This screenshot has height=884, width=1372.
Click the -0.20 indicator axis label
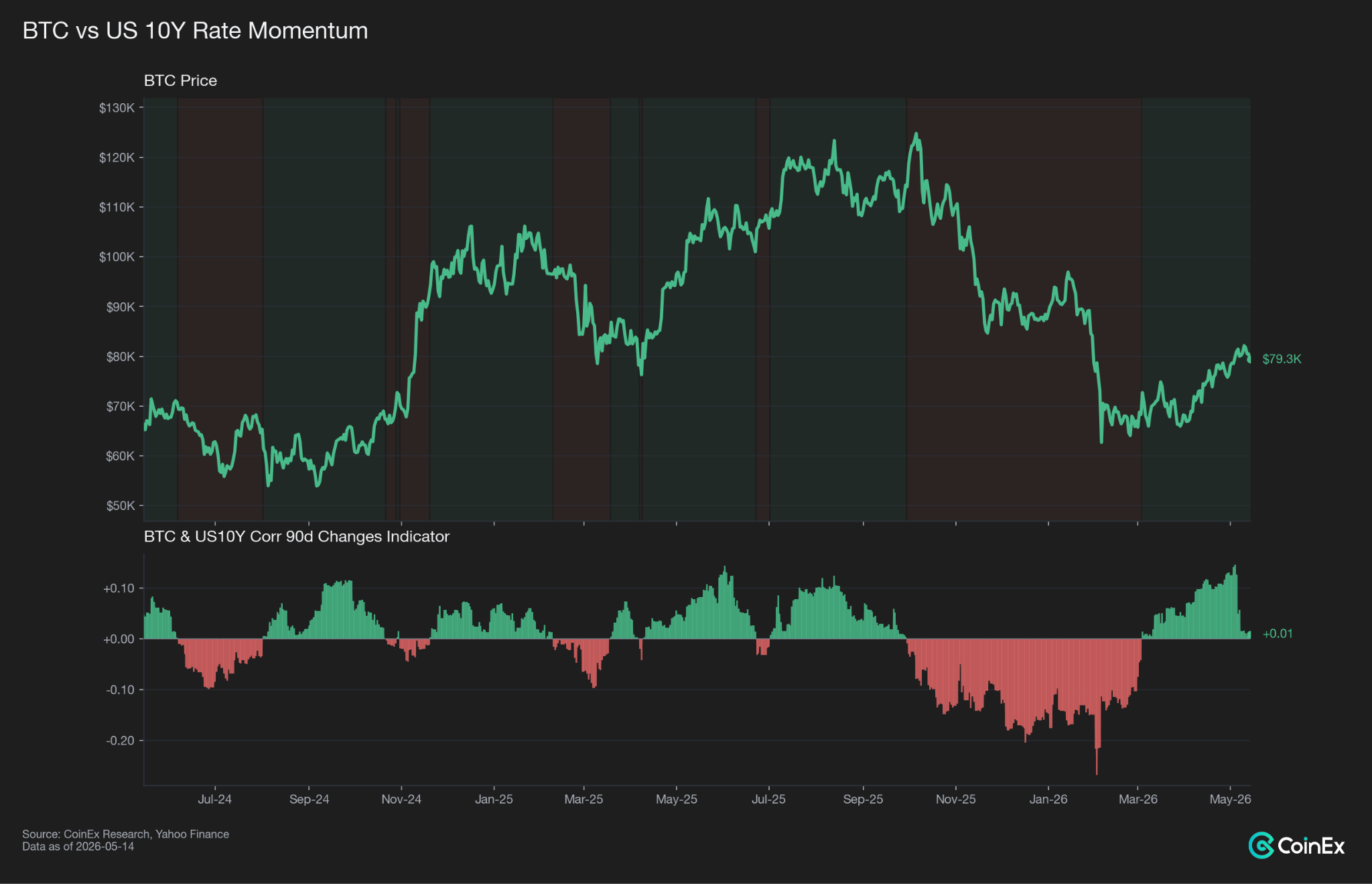120,741
